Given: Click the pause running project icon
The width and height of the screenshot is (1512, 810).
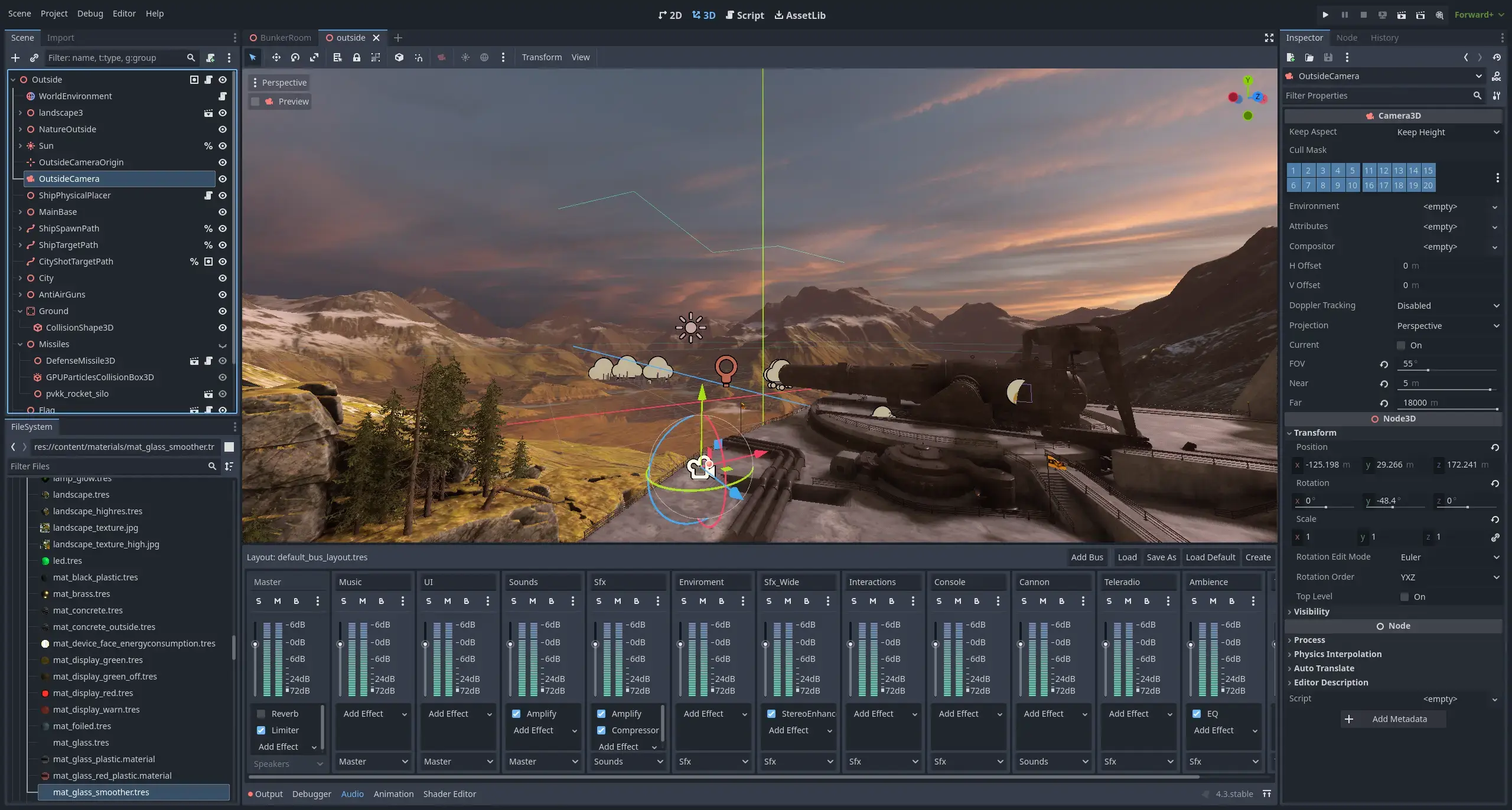Looking at the screenshot, I should point(1344,15).
